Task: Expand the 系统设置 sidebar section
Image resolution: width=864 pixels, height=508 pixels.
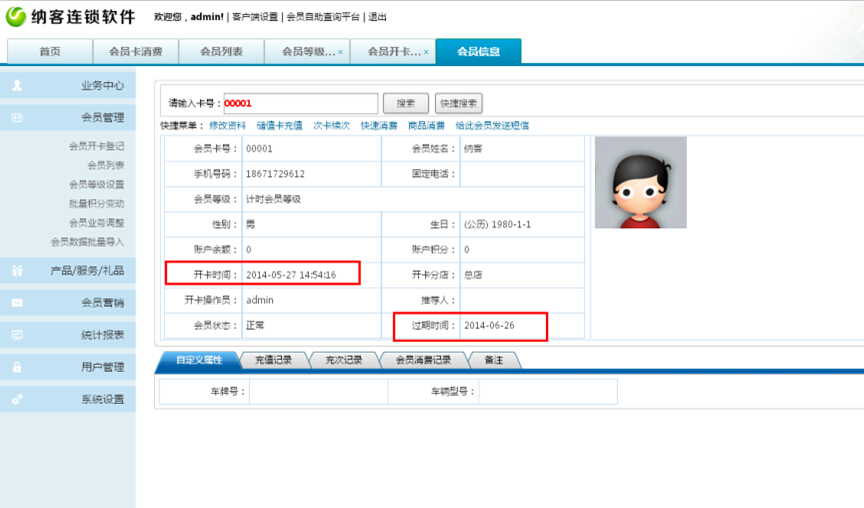Action: tap(102, 399)
